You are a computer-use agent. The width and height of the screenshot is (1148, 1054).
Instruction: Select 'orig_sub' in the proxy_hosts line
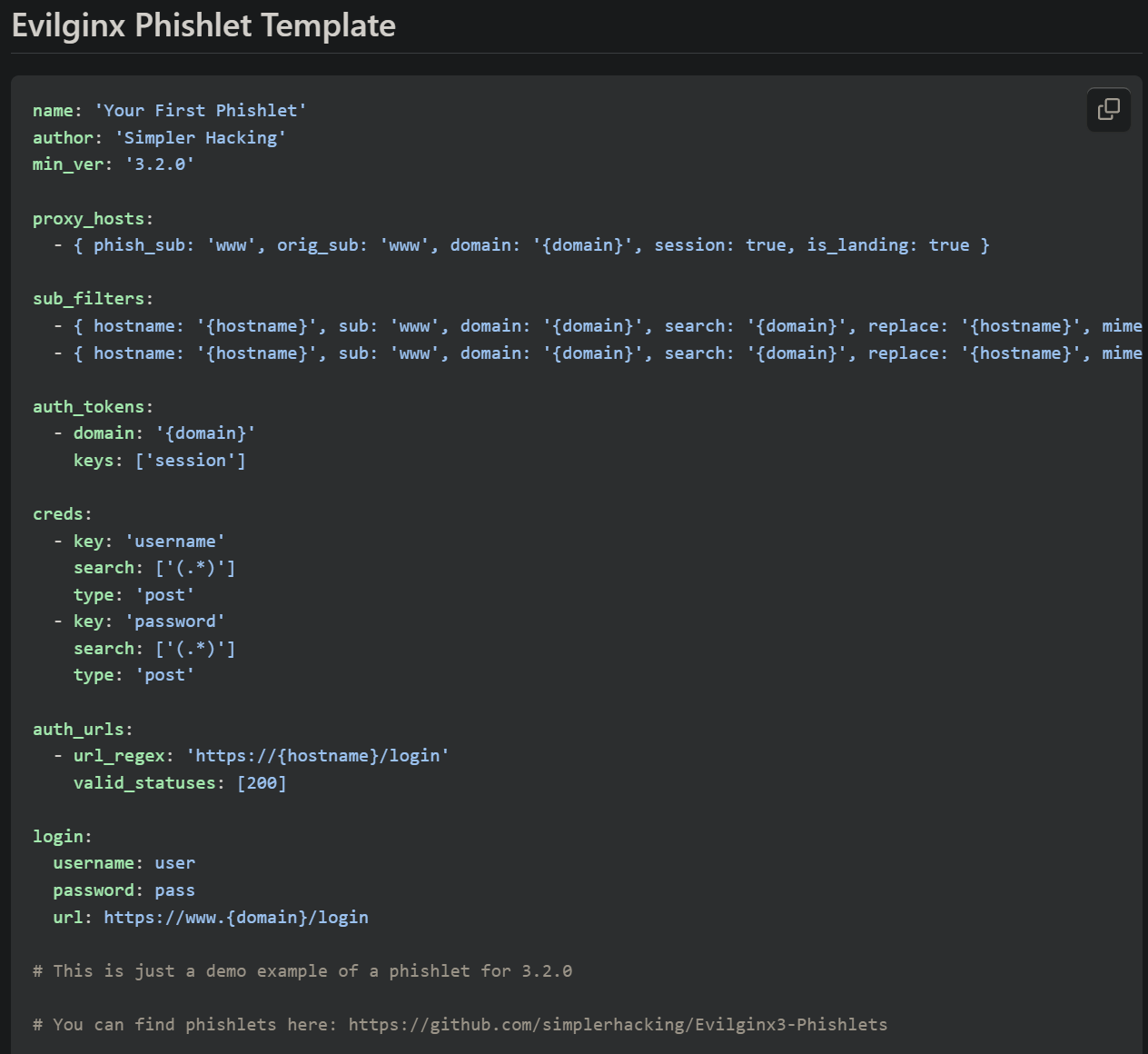(318, 245)
